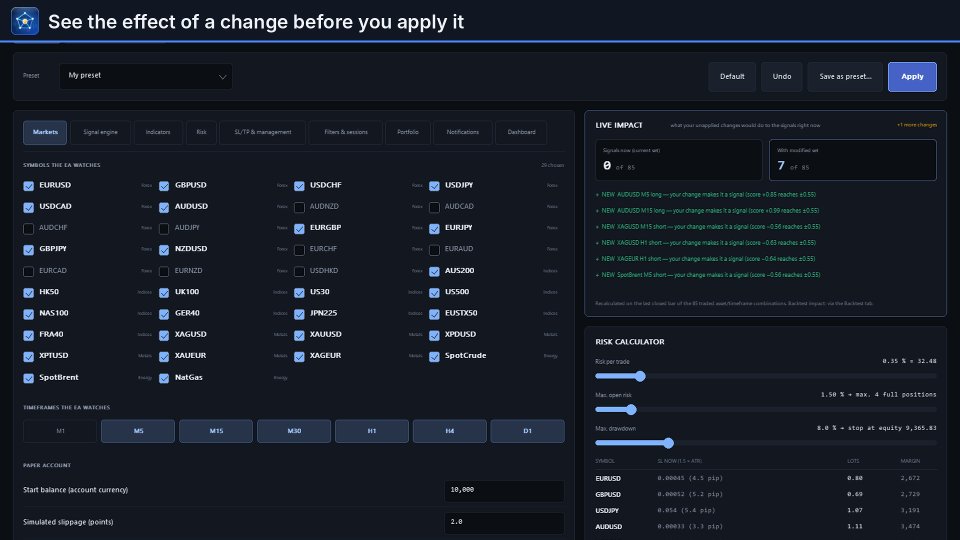Enable the EURCAD symbol checkbox
This screenshot has height=540, width=960.
(29, 271)
